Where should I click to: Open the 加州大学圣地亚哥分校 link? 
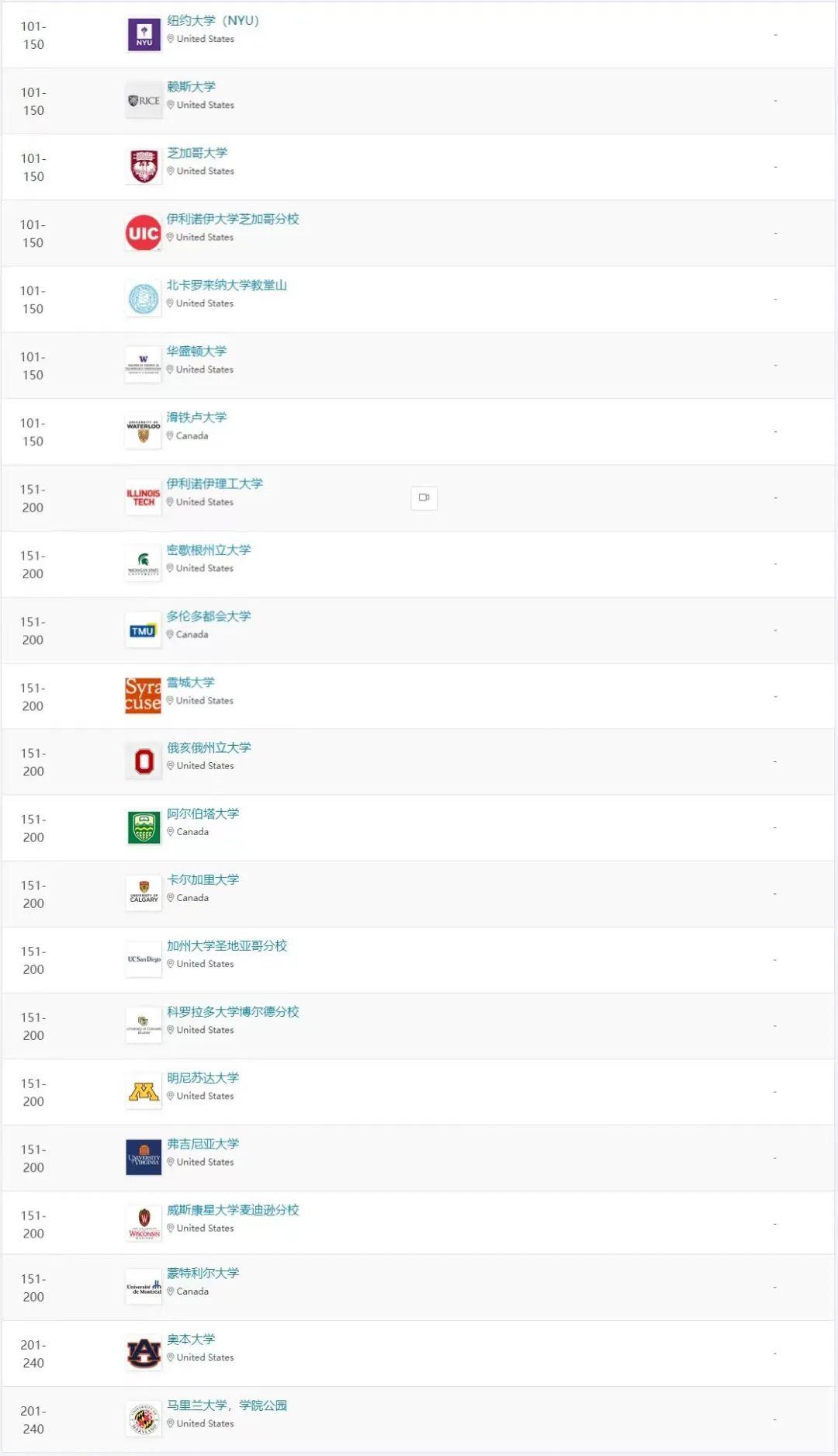pyautogui.click(x=227, y=945)
